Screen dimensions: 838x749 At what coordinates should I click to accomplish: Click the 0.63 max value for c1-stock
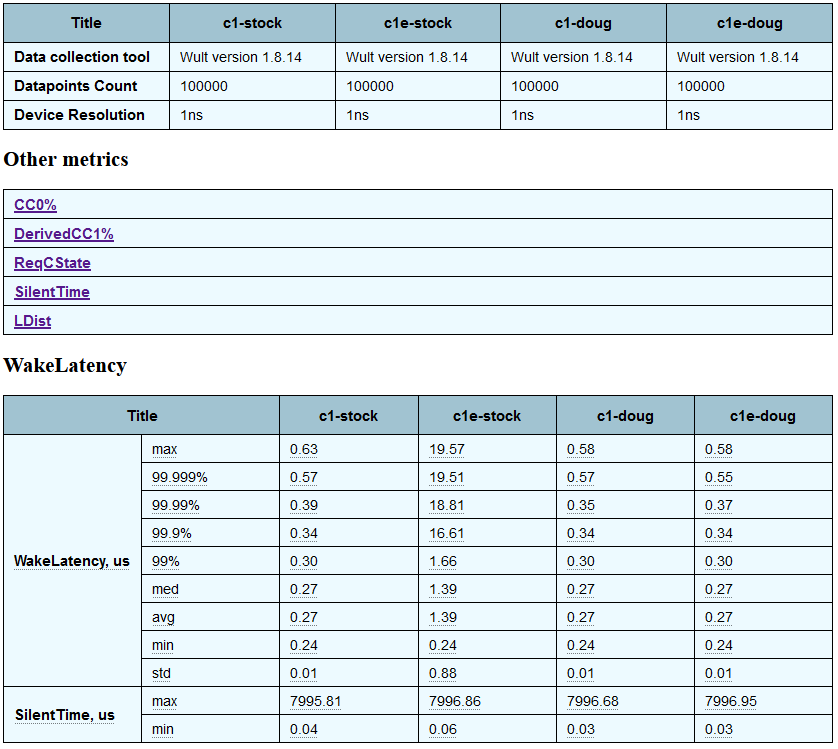(x=304, y=449)
